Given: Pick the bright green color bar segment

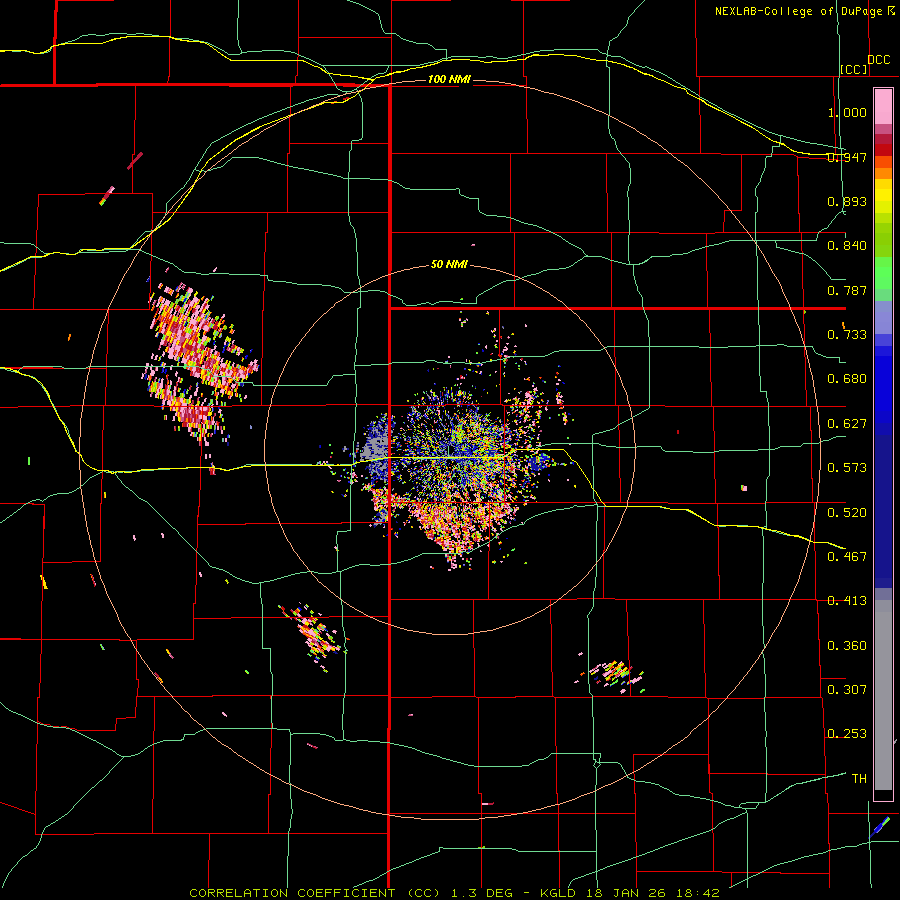Looking at the screenshot, I should tap(883, 273).
